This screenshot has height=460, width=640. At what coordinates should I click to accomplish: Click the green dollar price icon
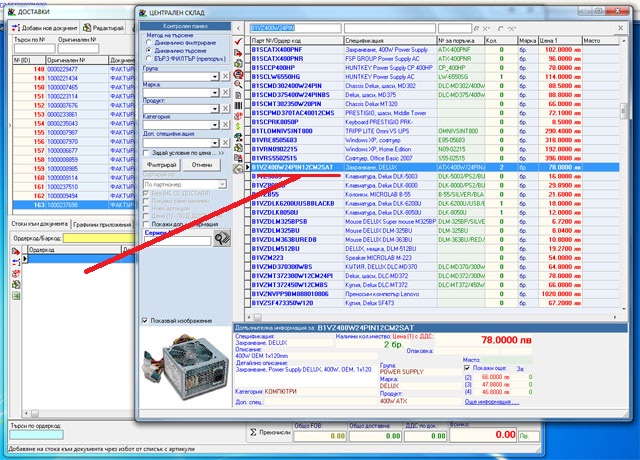tap(238, 127)
